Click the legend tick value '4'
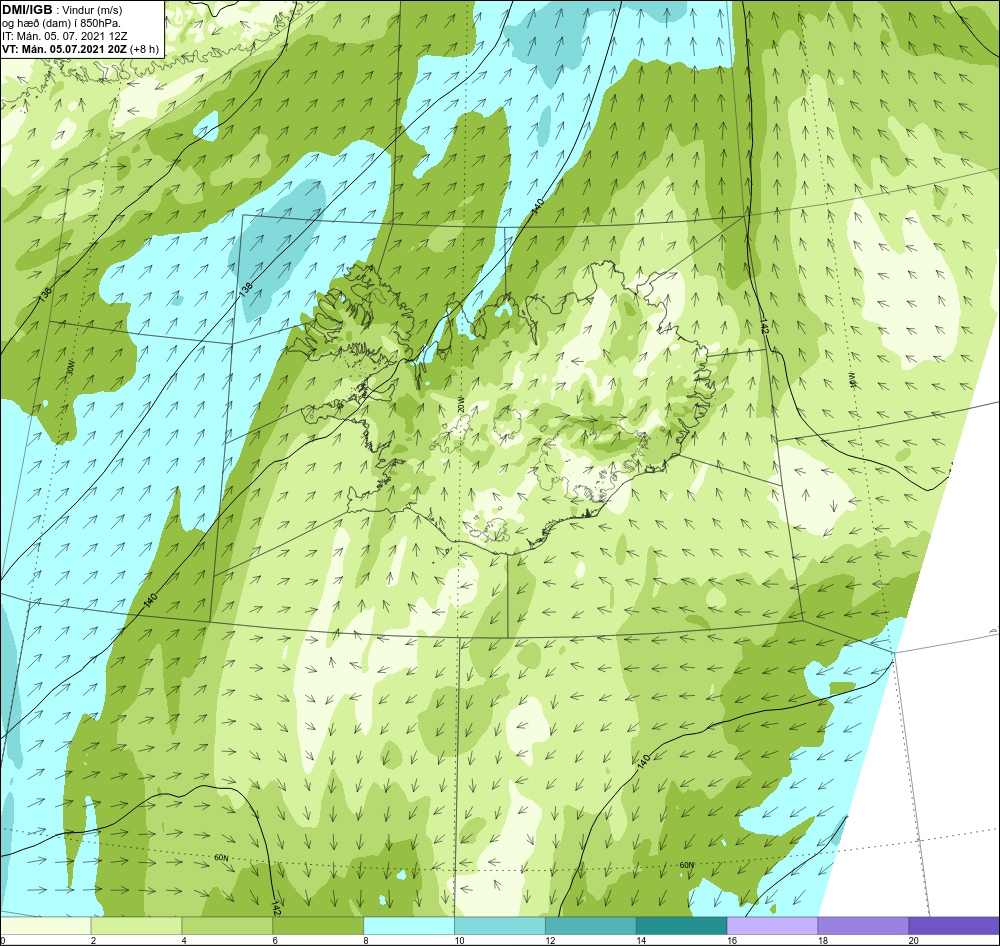 [x=184, y=940]
